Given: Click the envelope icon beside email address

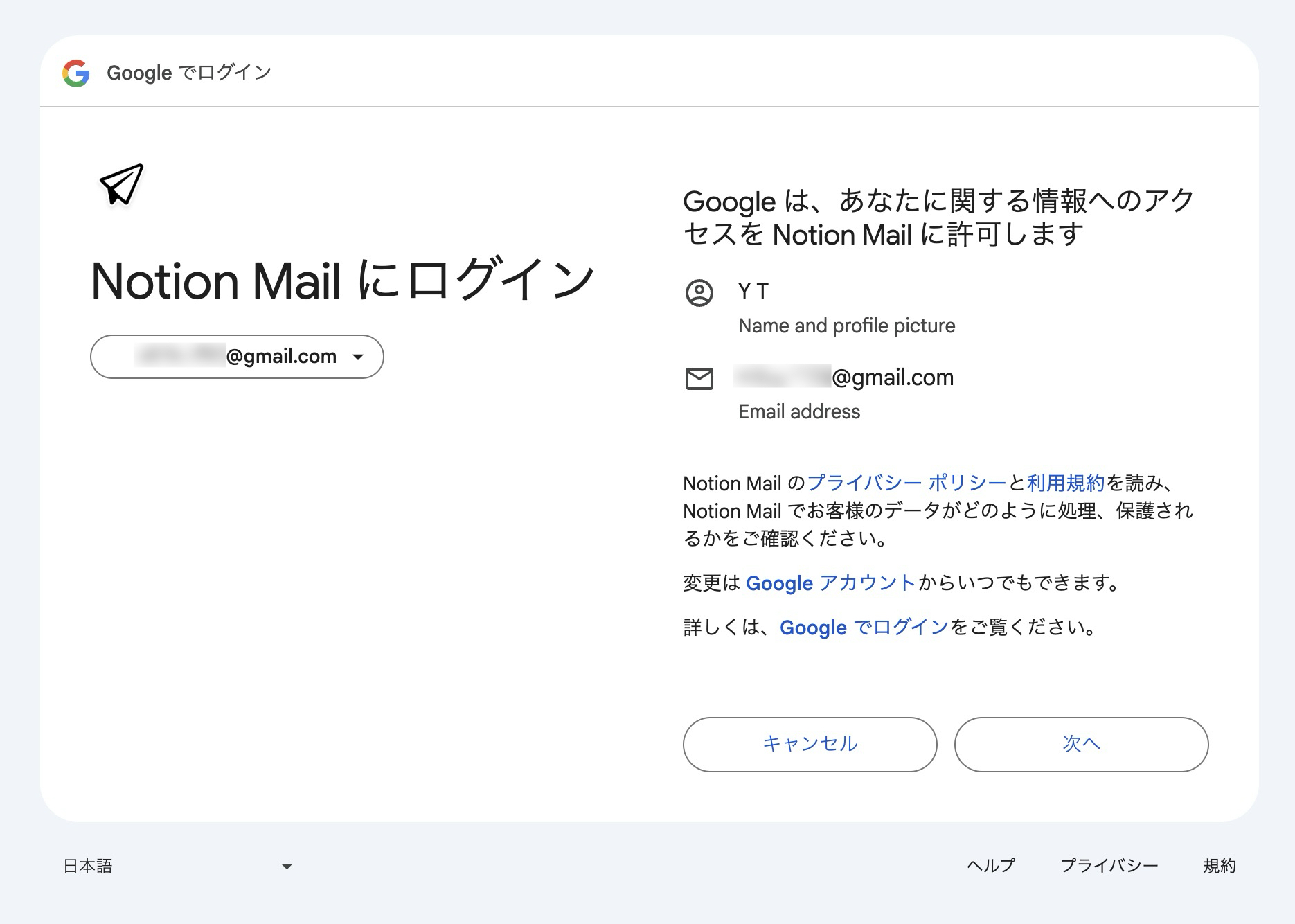Looking at the screenshot, I should 699,379.
